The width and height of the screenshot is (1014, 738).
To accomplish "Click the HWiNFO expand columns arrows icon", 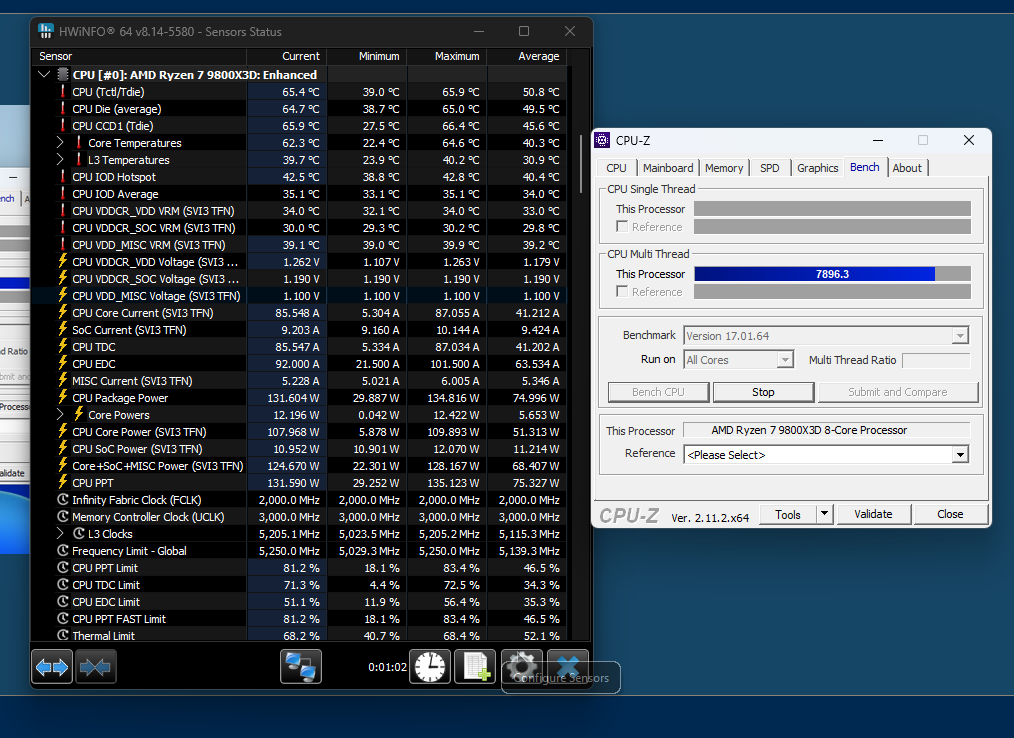I will (x=52, y=667).
